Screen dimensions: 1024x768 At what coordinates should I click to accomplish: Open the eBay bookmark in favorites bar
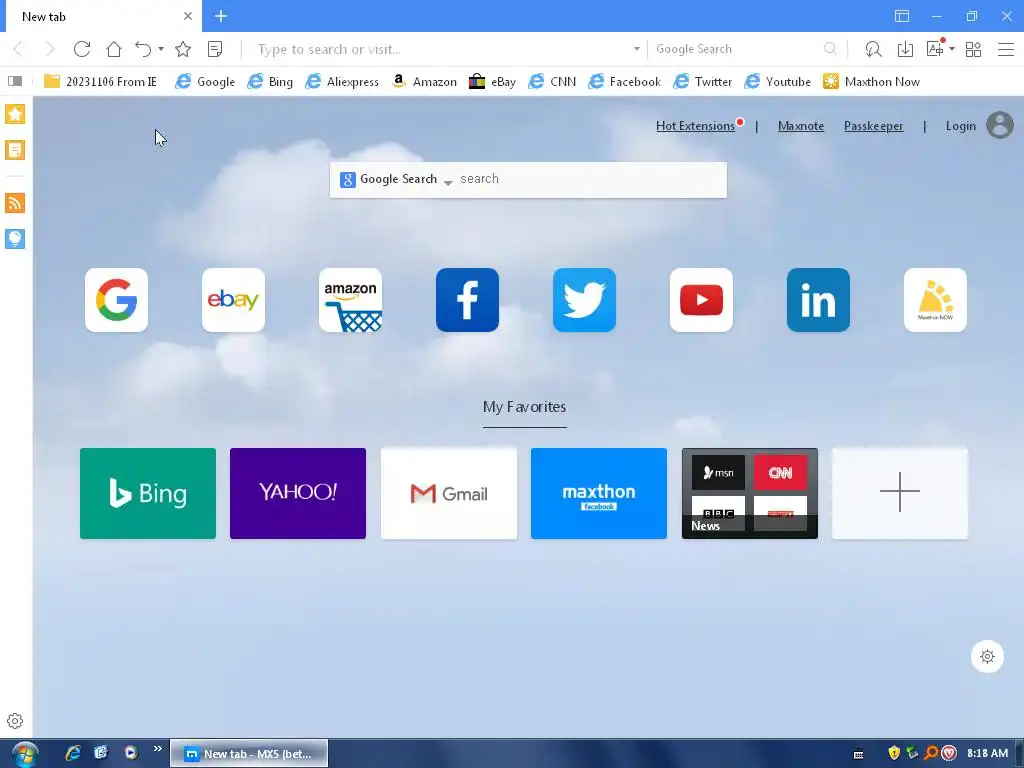pyautogui.click(x=492, y=81)
